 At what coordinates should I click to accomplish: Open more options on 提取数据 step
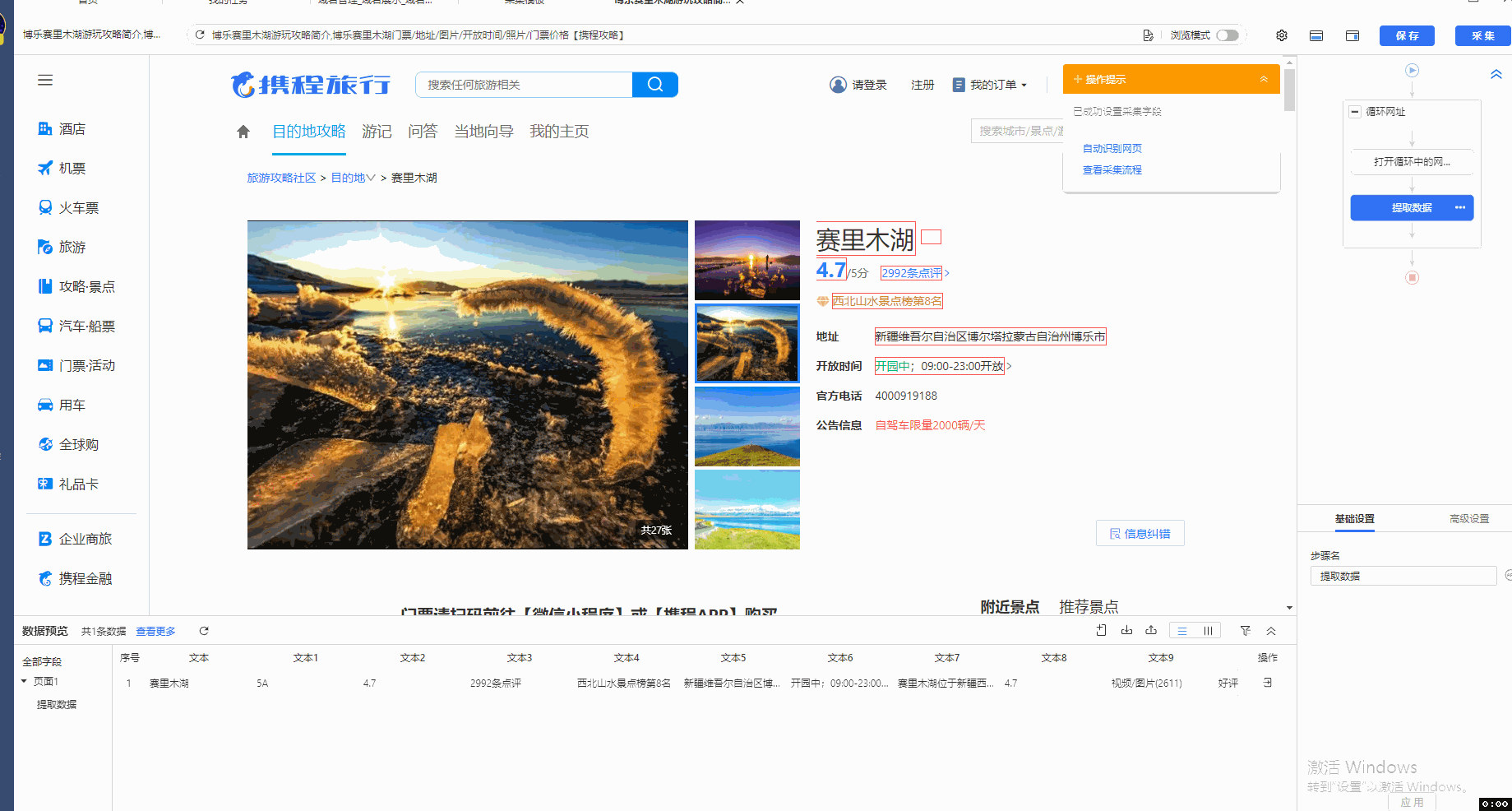pyautogui.click(x=1460, y=207)
